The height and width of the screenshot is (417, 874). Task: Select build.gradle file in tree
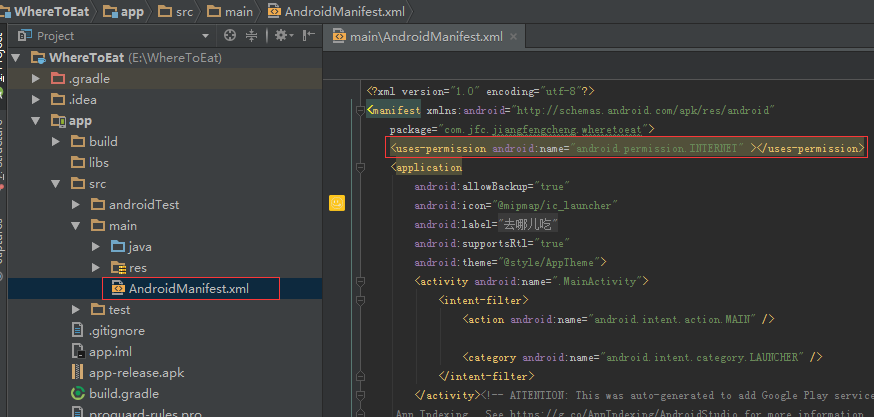124,394
